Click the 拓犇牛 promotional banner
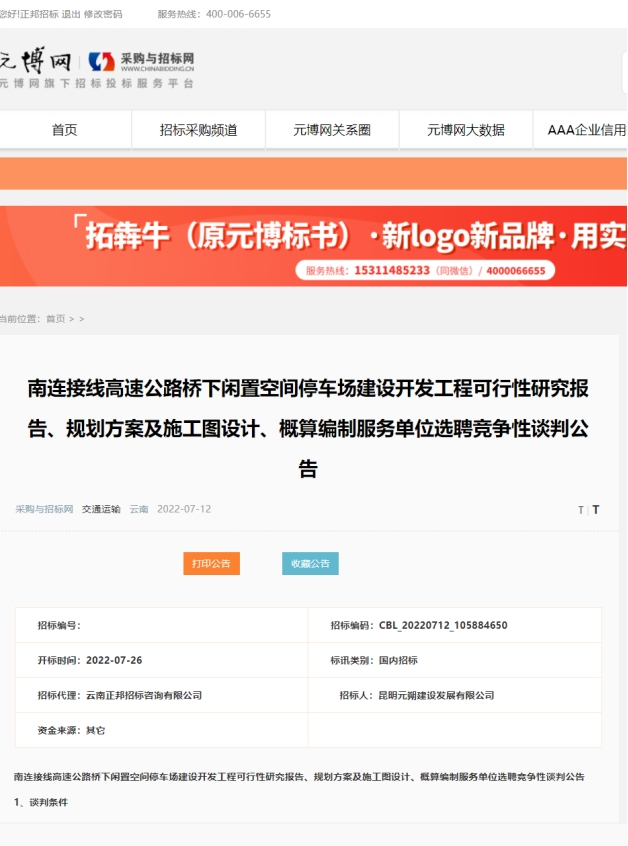 tap(314, 246)
